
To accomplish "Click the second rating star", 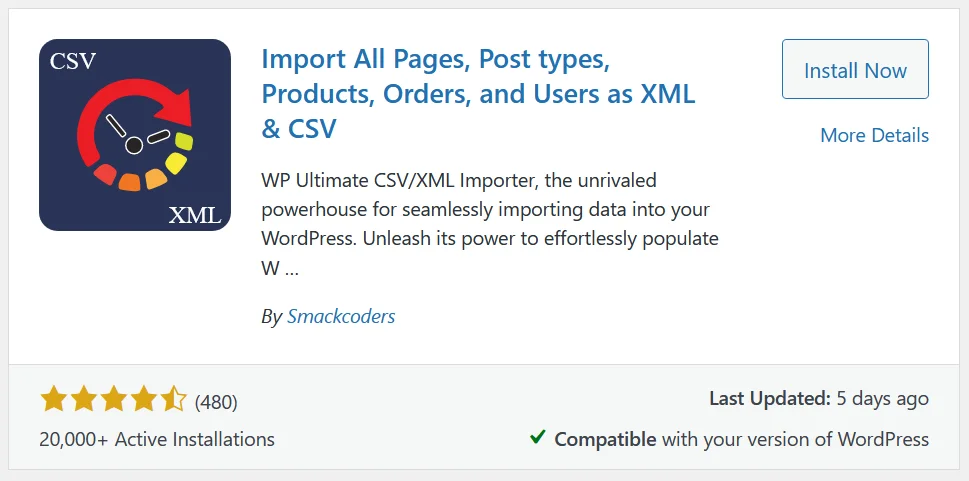I will coord(83,401).
